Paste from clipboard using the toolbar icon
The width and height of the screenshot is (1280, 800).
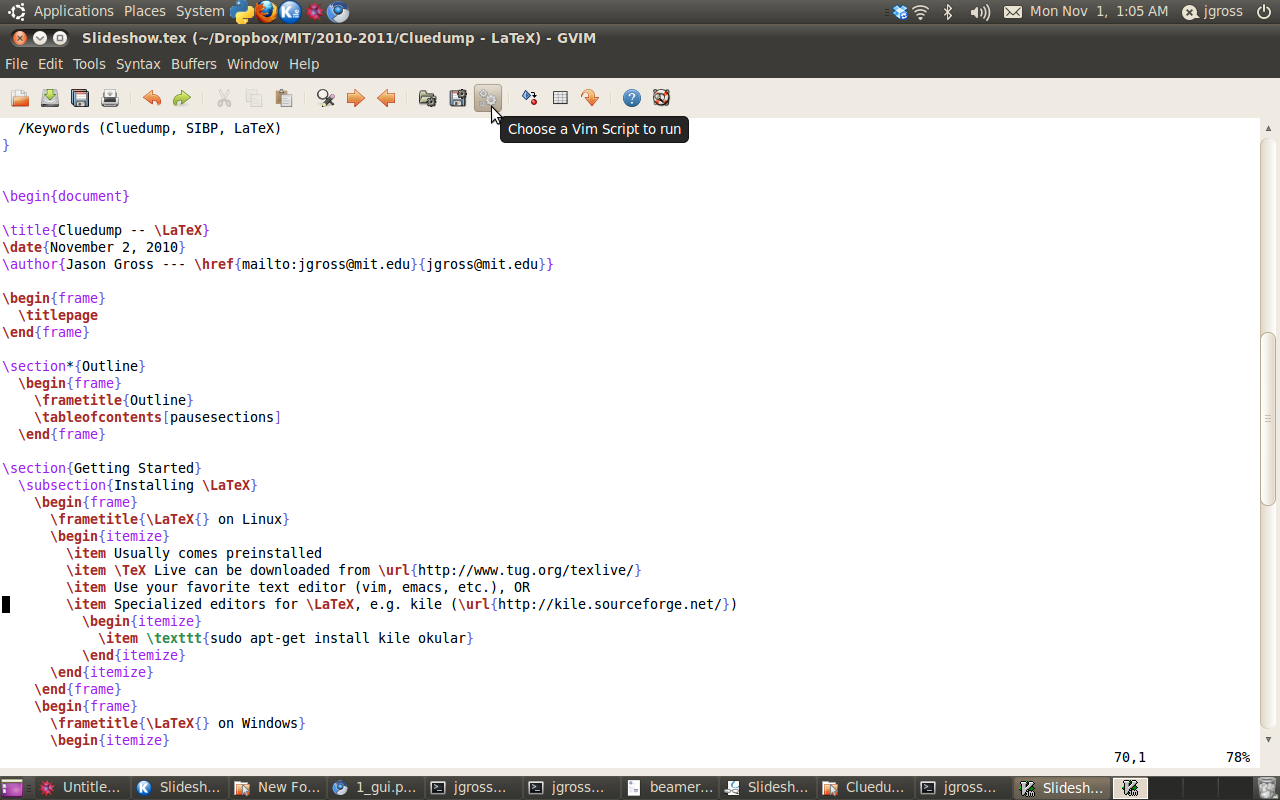284,98
